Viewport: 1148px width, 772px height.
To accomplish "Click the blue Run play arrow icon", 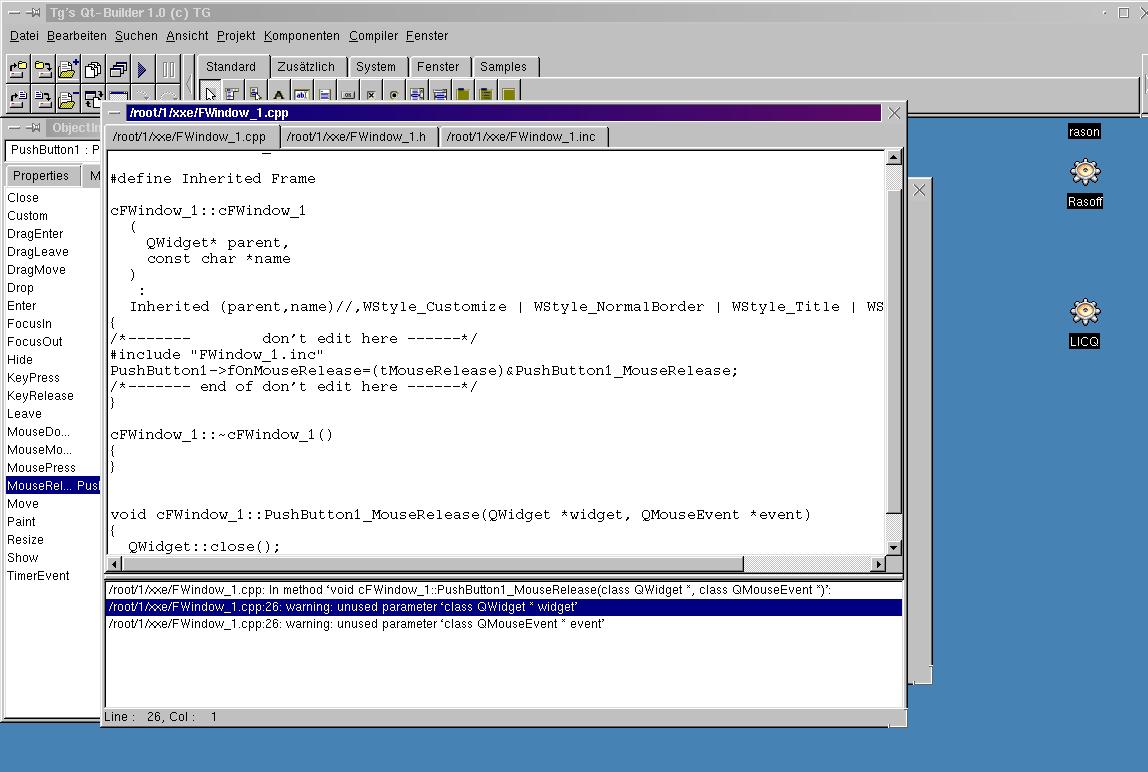I will [142, 70].
